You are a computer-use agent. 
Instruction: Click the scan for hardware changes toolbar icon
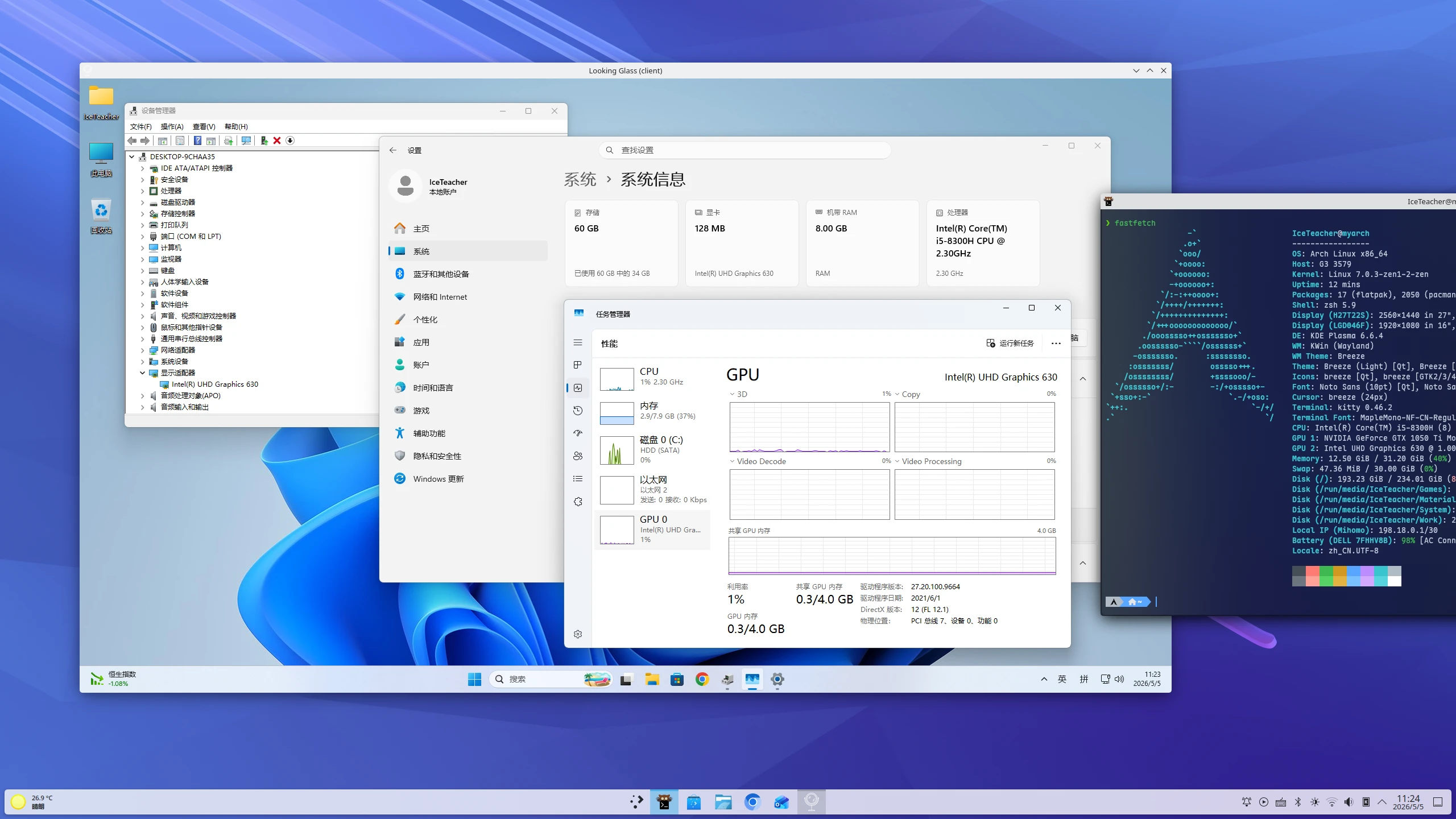click(246, 140)
